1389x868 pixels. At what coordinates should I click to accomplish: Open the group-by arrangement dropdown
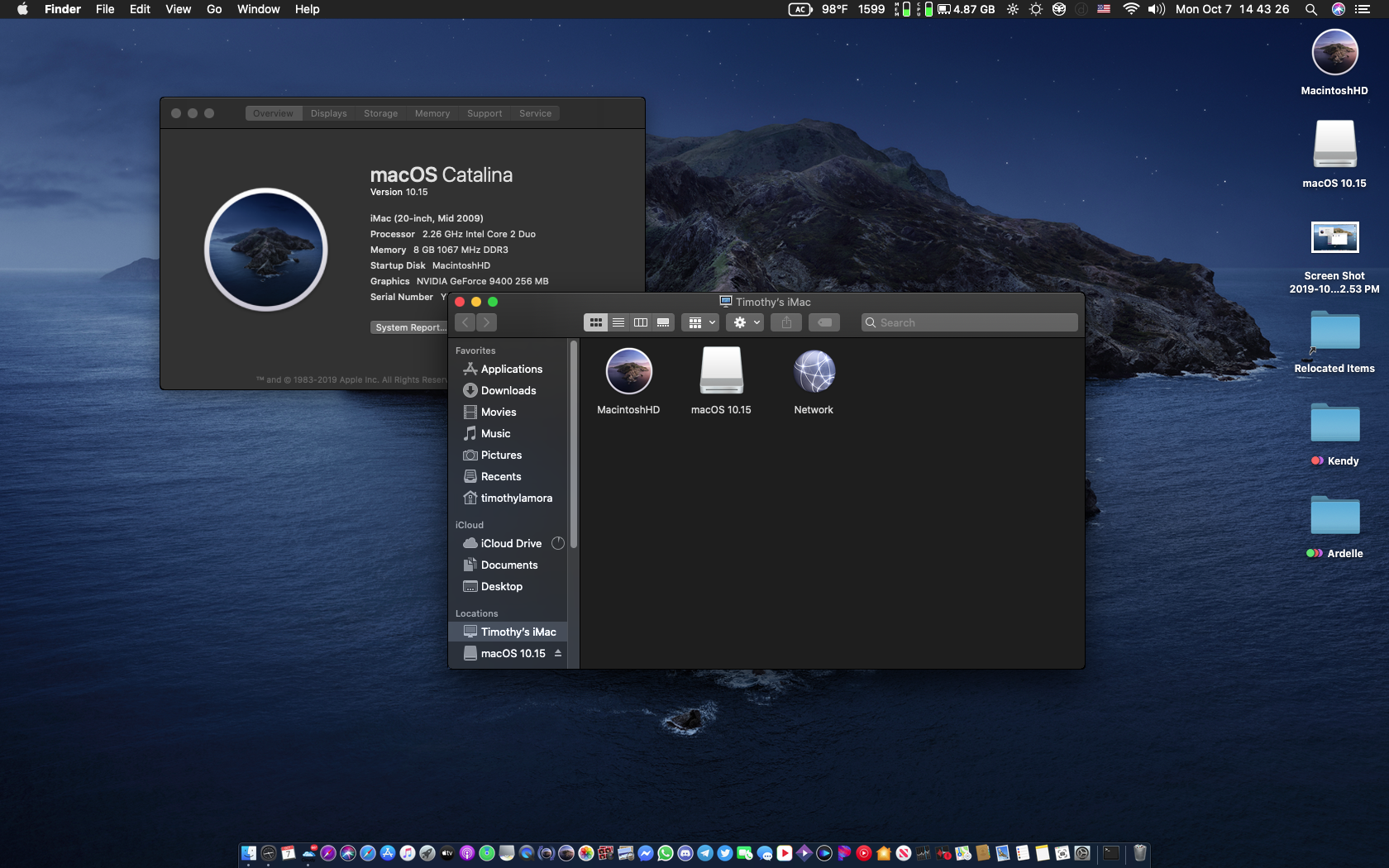click(700, 322)
